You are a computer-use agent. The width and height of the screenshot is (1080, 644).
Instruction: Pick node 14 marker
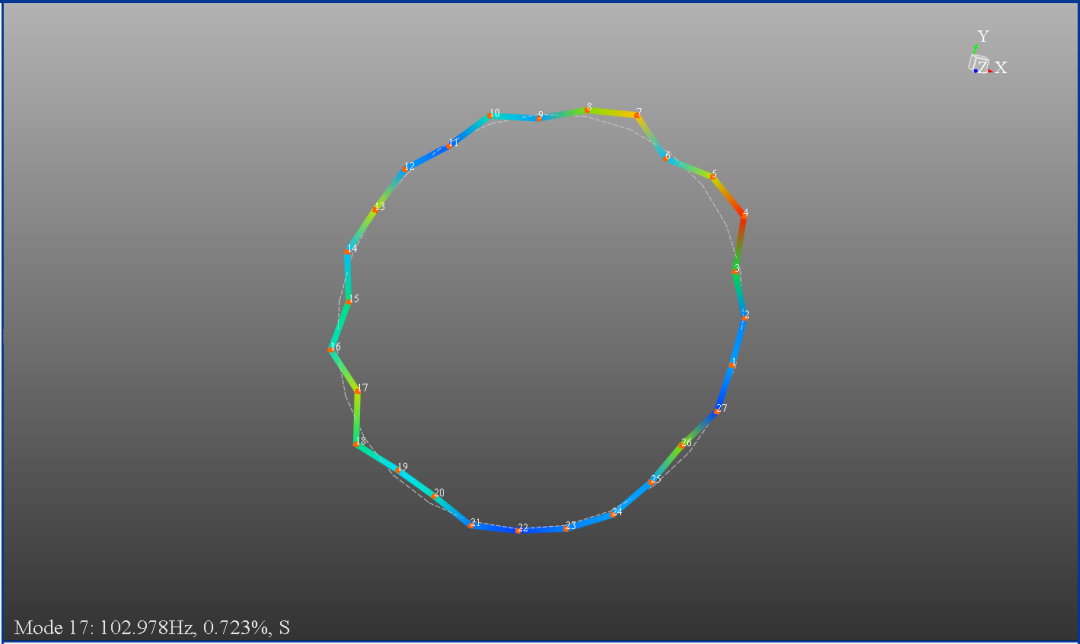(348, 251)
